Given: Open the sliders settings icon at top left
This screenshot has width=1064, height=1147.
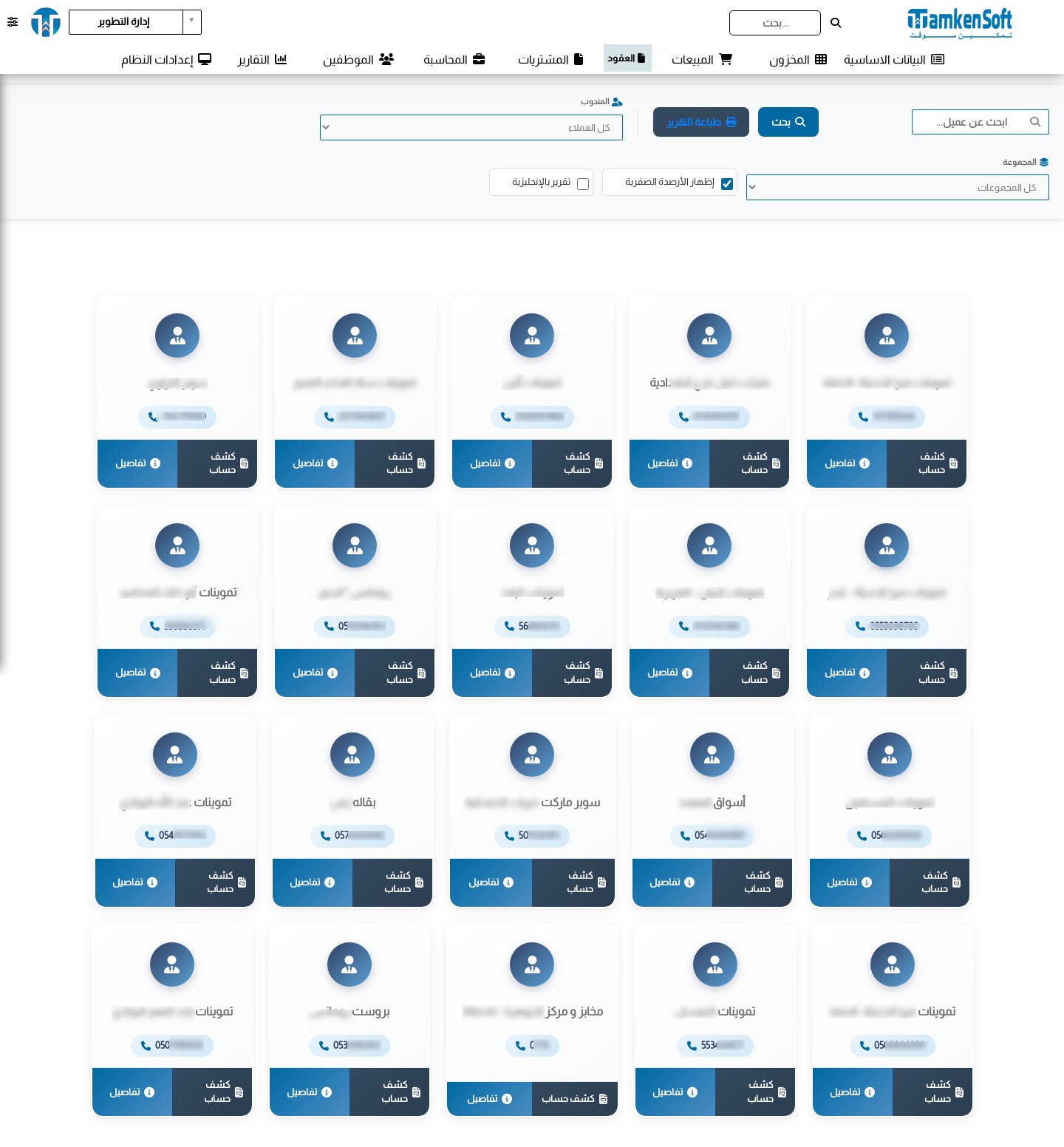Looking at the screenshot, I should [x=13, y=22].
